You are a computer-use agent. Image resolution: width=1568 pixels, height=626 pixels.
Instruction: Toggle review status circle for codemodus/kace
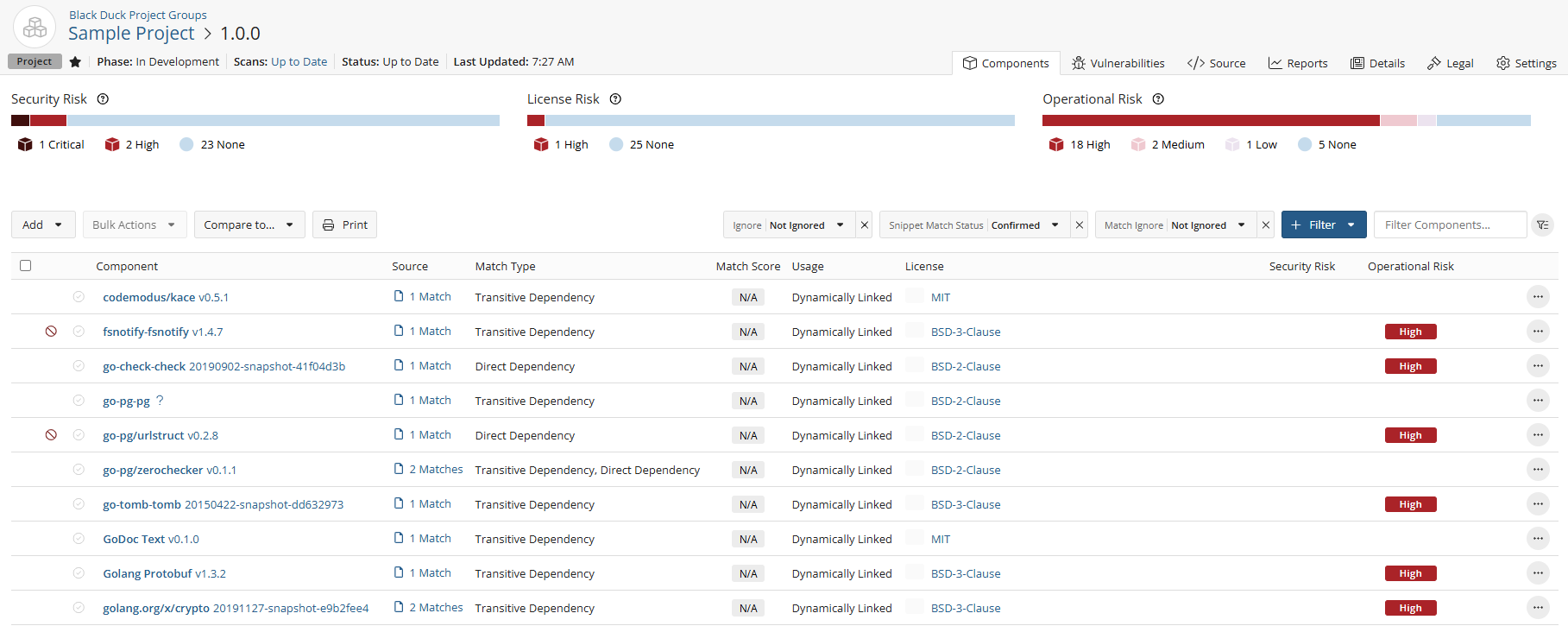click(x=79, y=297)
